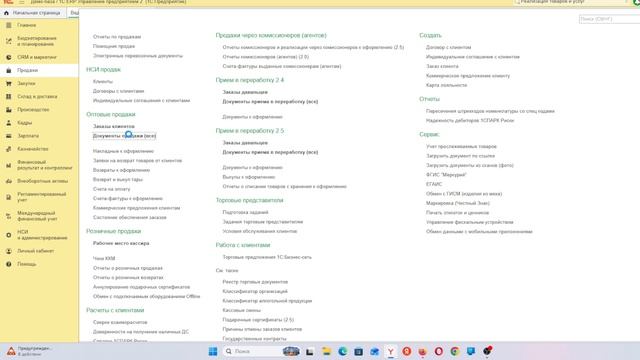
Task: Focus the Поиск (Ctrl+F) field
Action: pos(609,19)
